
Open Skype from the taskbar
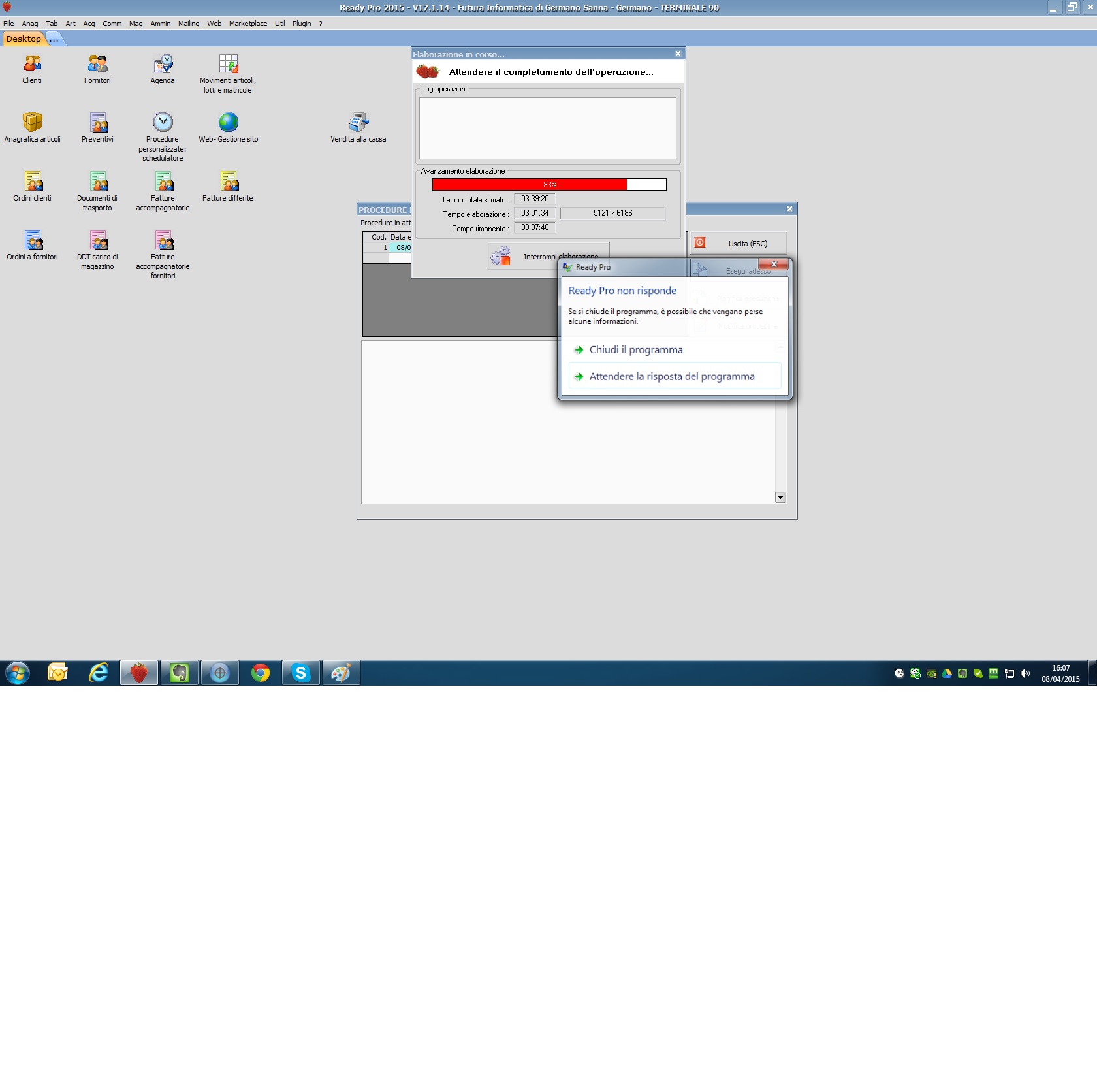point(301,673)
